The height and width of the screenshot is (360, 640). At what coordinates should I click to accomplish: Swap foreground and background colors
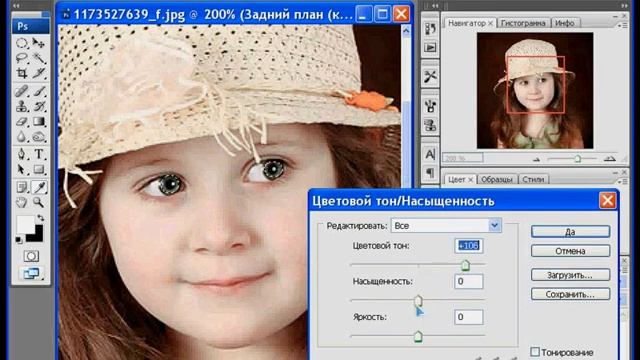coord(40,217)
